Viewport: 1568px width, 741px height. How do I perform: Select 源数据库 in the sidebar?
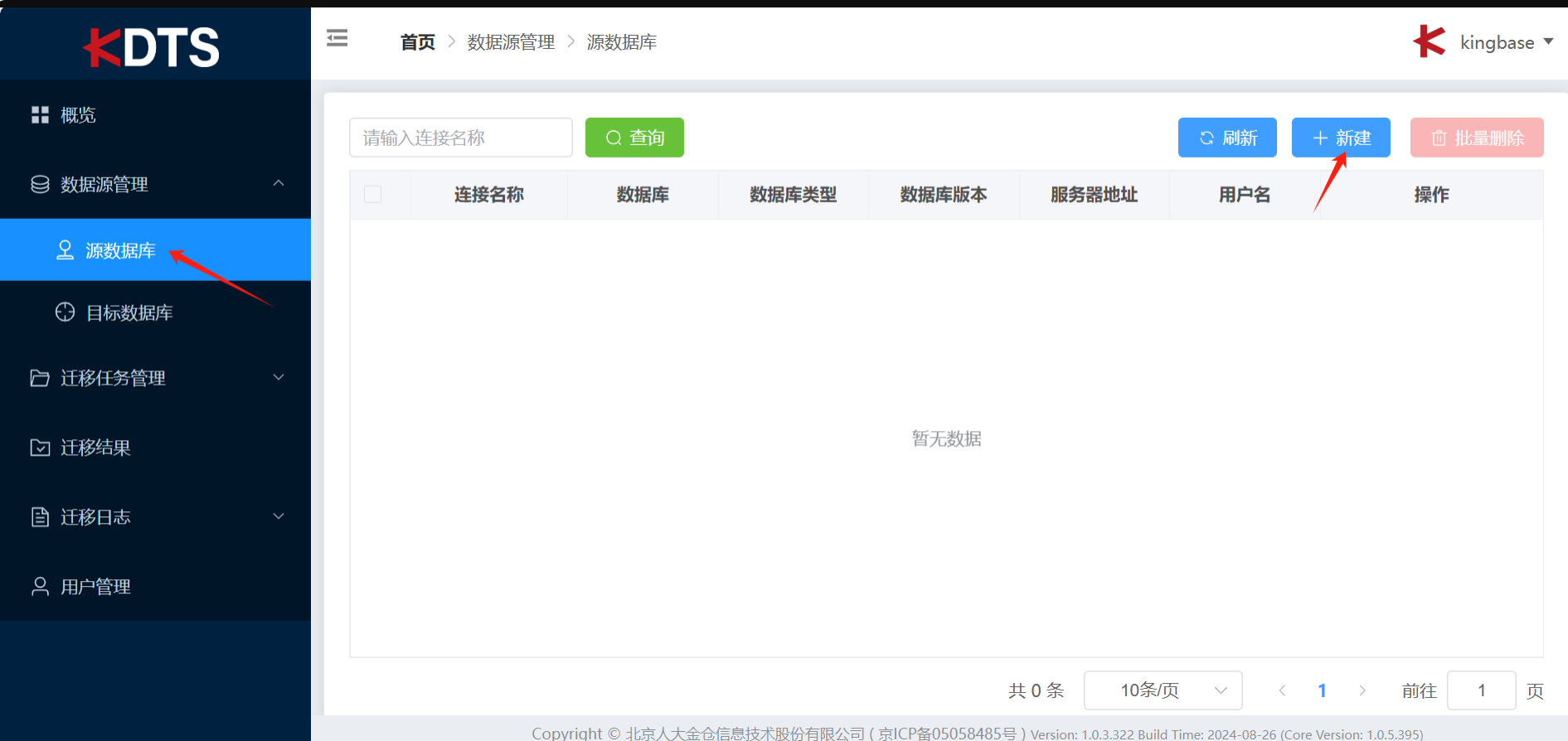[120, 250]
